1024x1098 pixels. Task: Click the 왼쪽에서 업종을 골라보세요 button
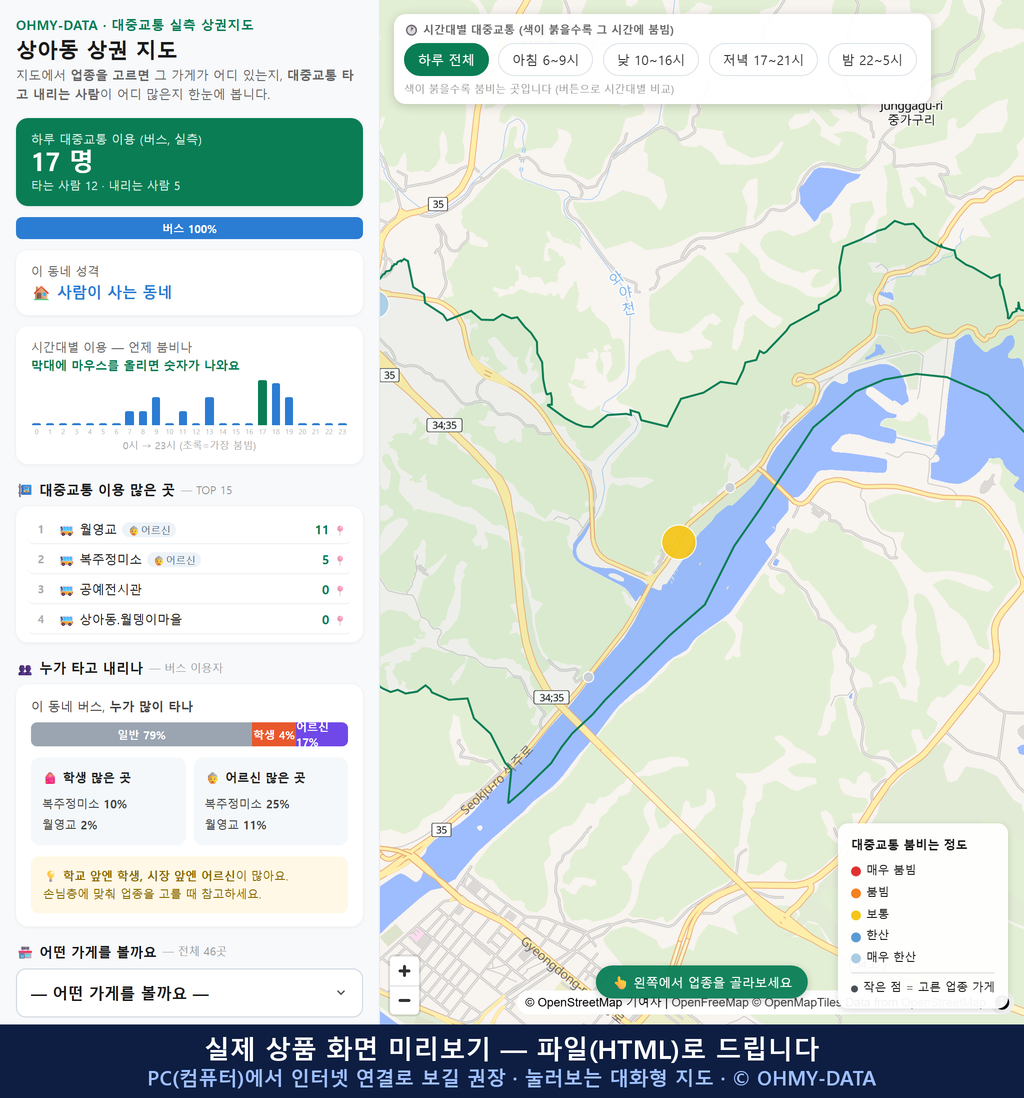pos(702,982)
